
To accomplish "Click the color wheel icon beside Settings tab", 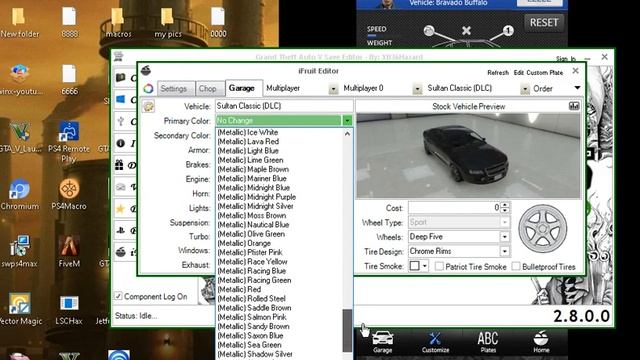I will click(x=149, y=88).
